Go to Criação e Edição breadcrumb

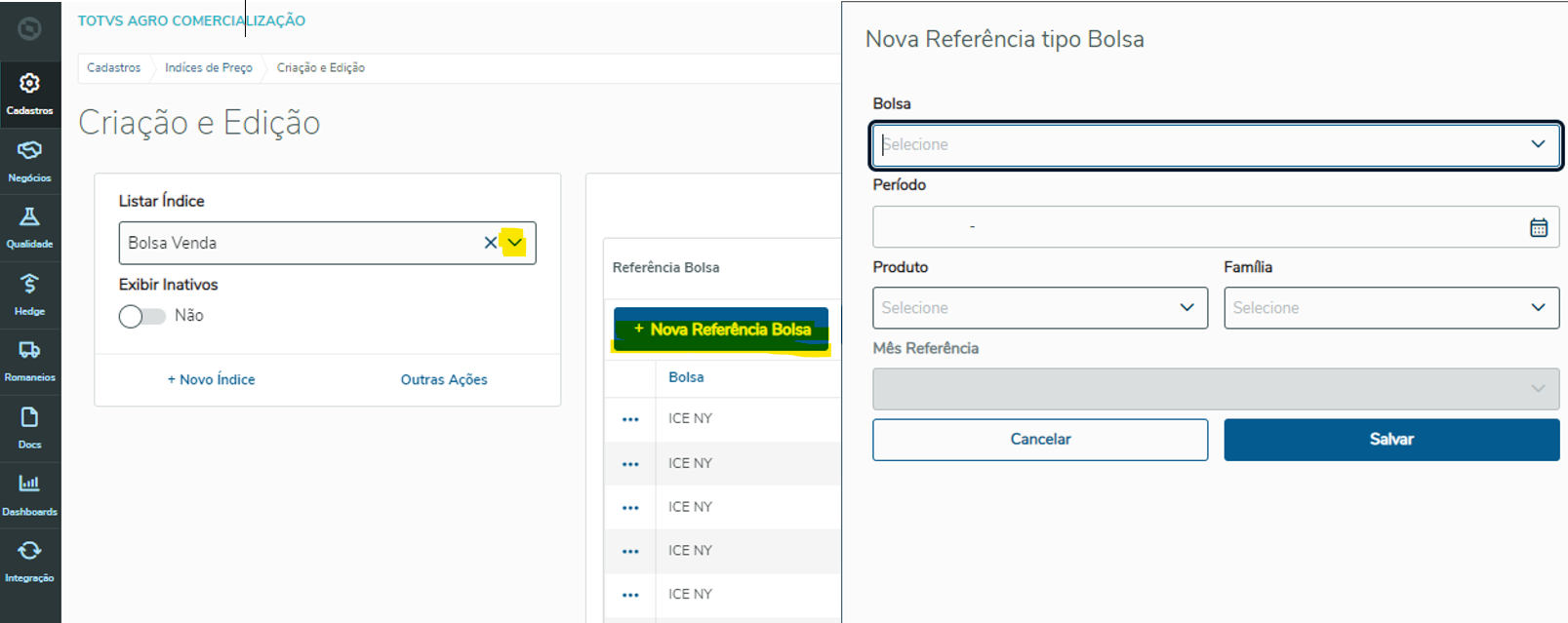point(321,67)
